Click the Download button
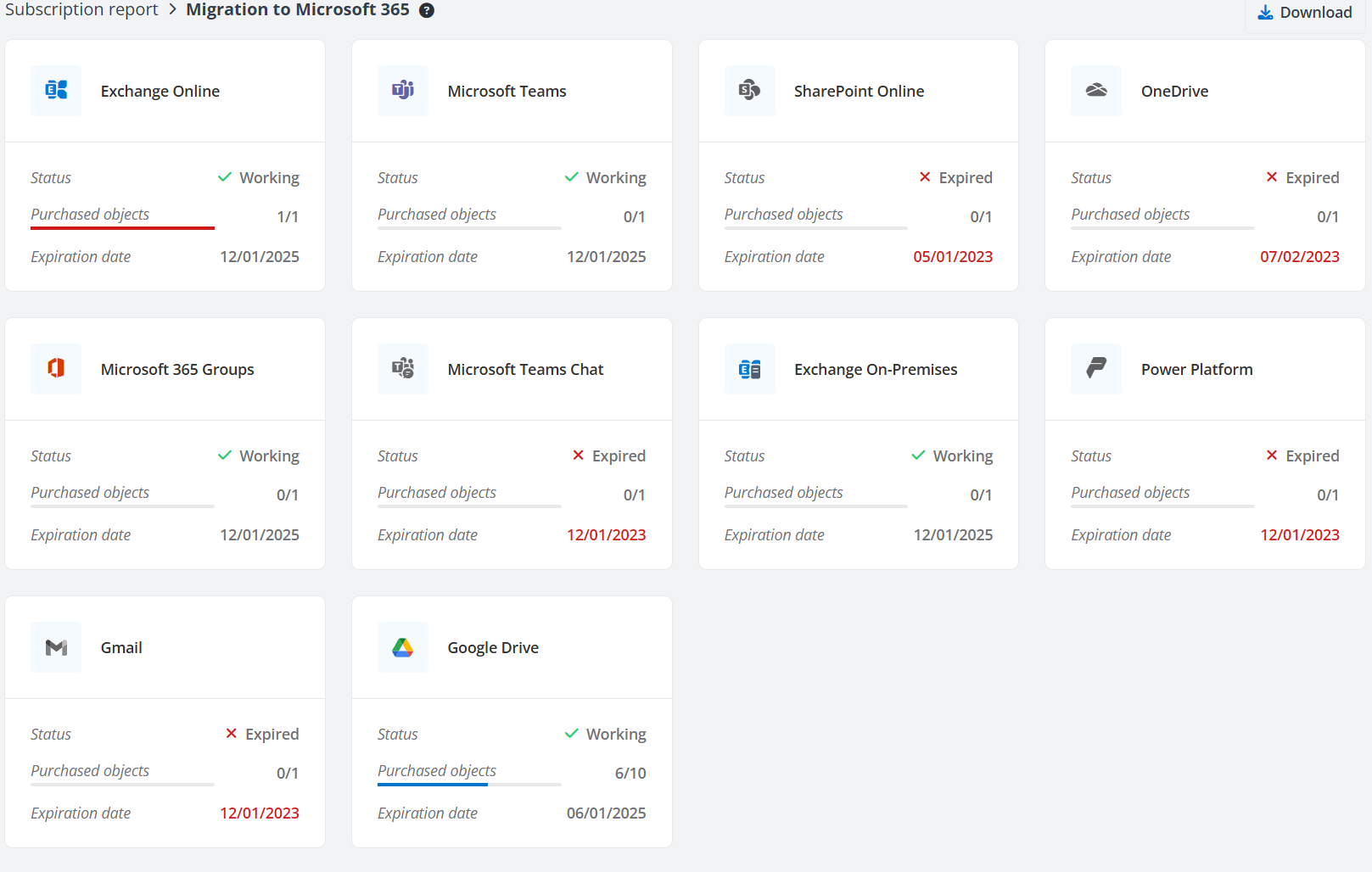This screenshot has height=872, width=1372. (x=1304, y=12)
